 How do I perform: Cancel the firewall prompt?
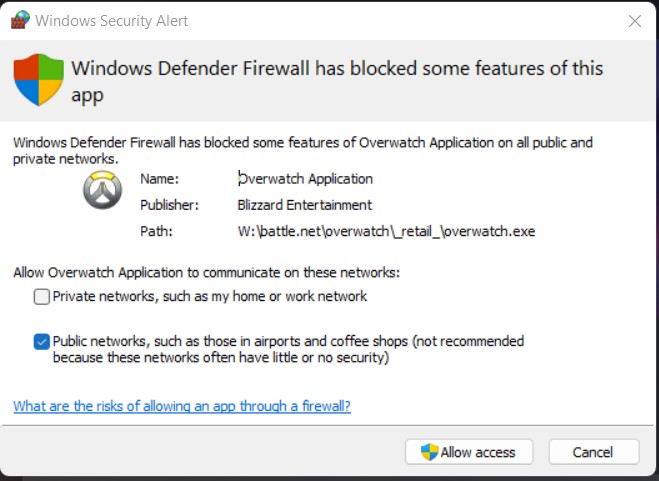592,452
